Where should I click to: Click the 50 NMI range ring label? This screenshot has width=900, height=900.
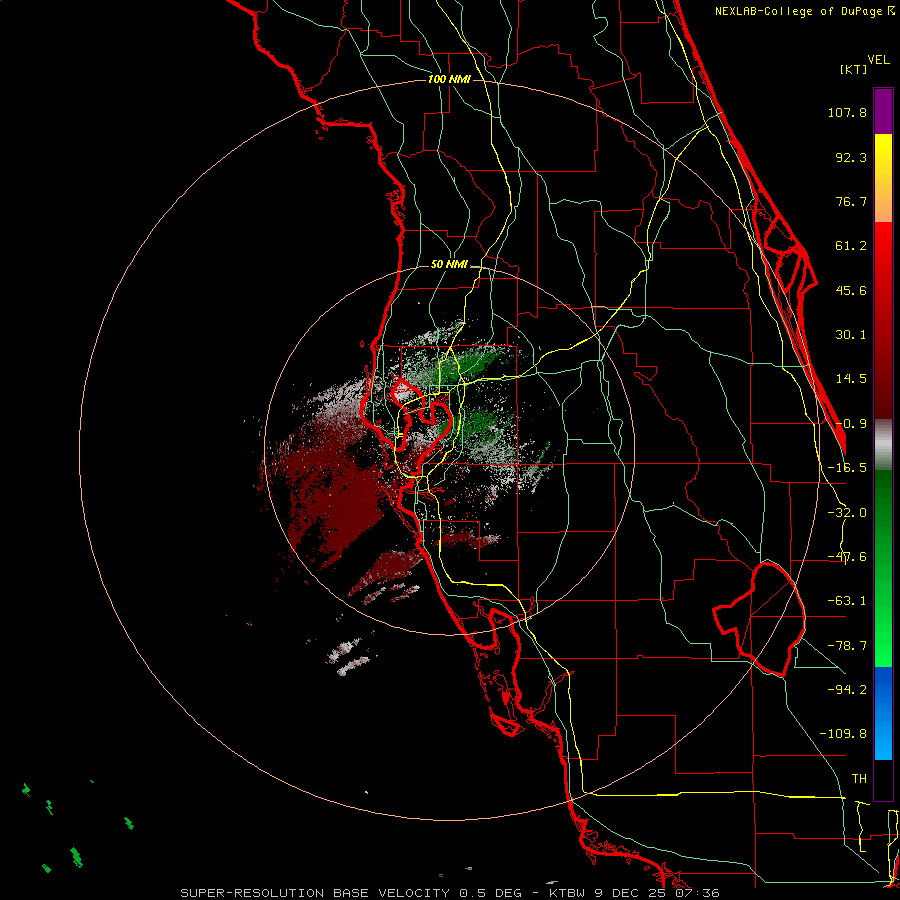click(449, 265)
